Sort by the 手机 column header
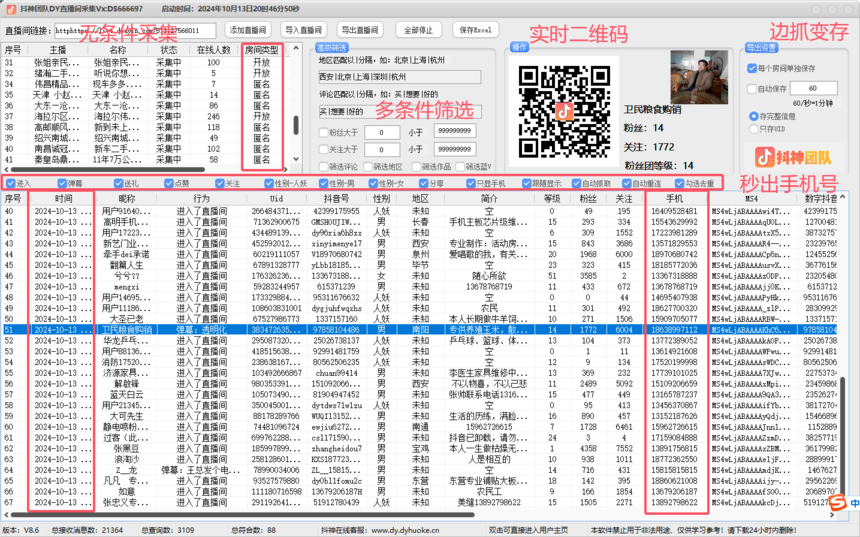The width and height of the screenshot is (860, 537). coord(675,199)
